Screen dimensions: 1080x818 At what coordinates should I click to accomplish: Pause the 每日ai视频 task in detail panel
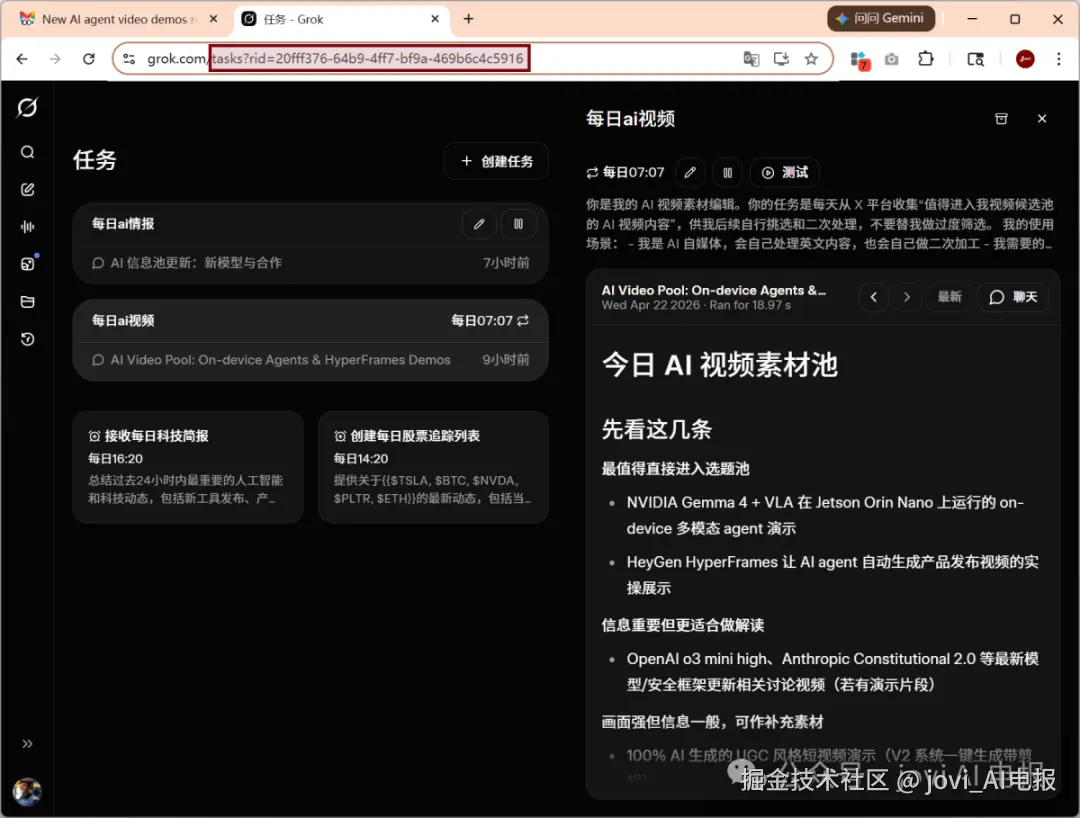click(x=727, y=172)
